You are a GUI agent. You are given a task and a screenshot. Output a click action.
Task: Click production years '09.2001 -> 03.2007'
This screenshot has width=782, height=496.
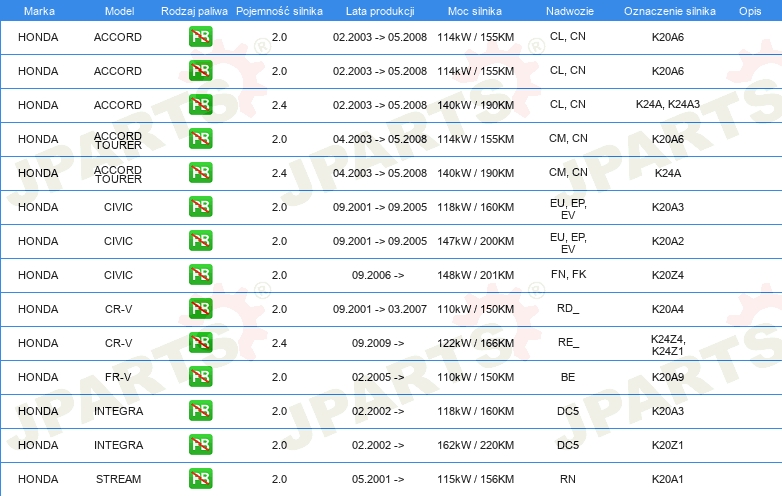click(x=380, y=309)
